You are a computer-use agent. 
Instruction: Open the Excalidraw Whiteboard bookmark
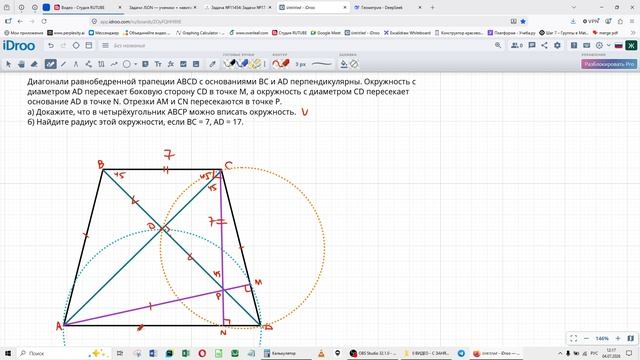coord(407,33)
